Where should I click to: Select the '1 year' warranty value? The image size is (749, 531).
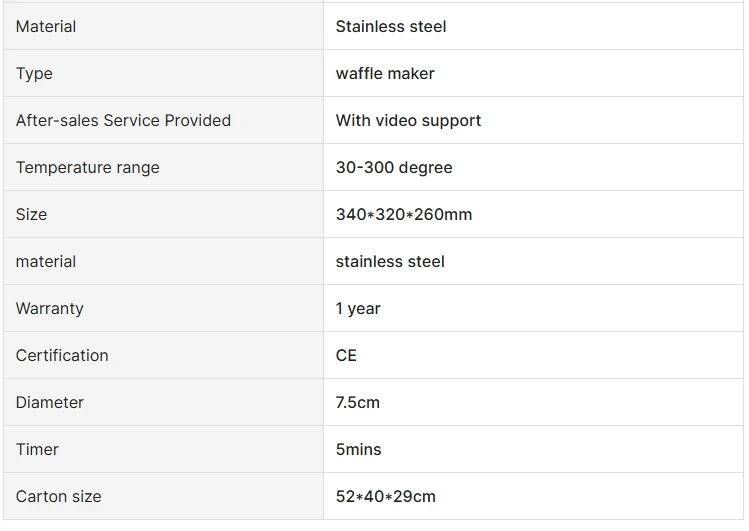358,309
